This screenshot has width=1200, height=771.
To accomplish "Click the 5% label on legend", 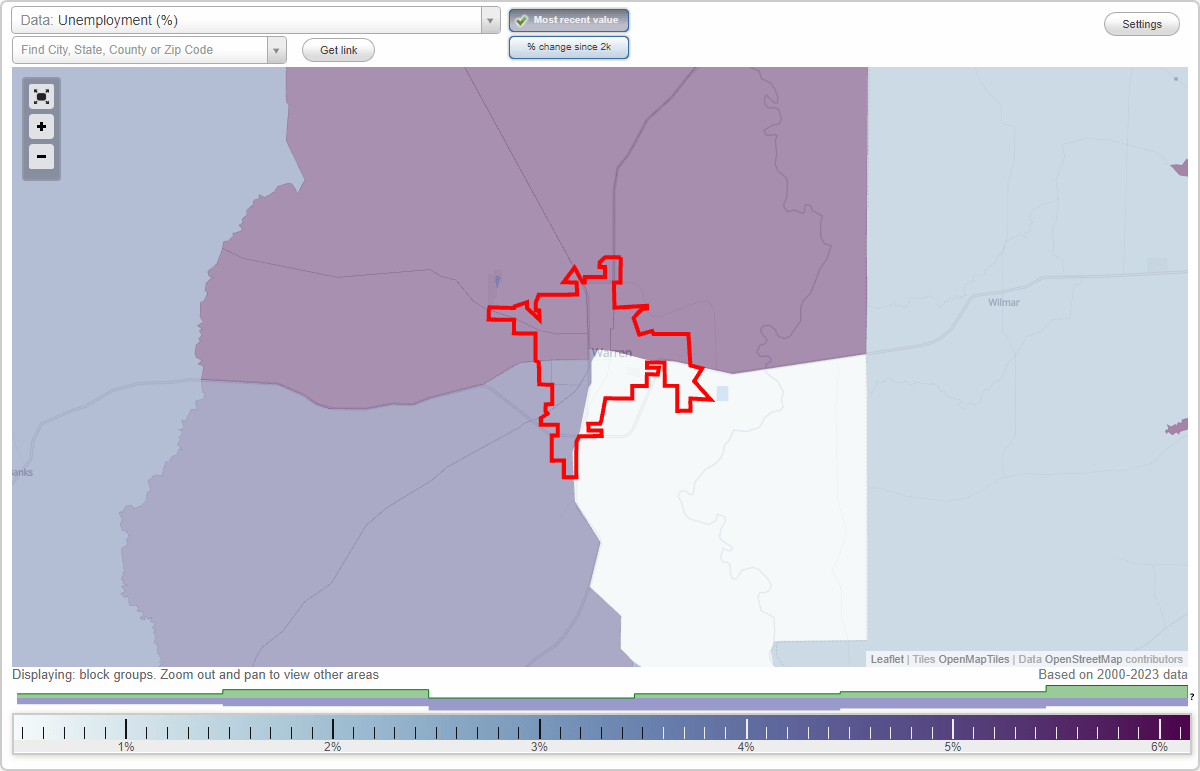I will click(x=953, y=747).
